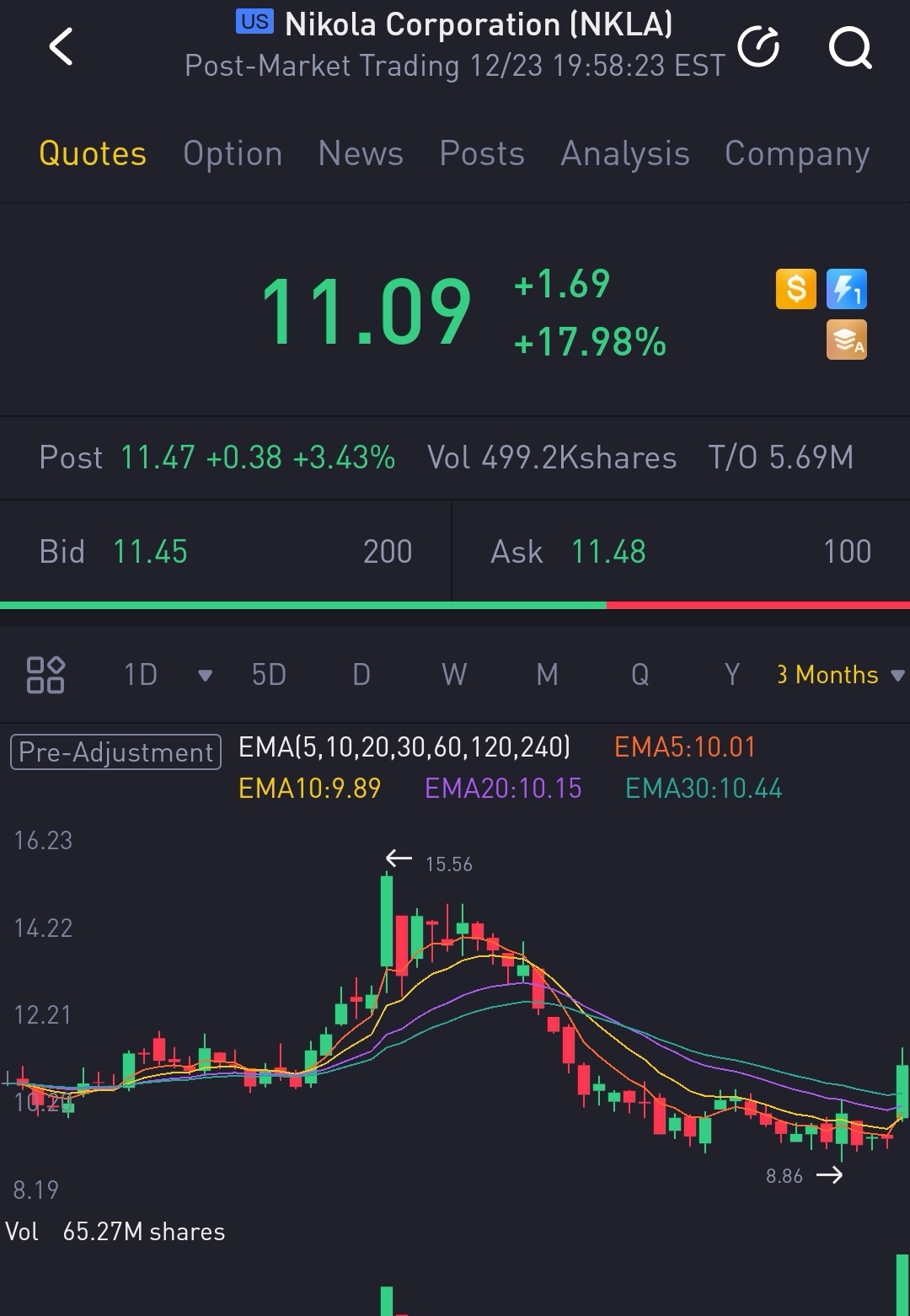The height and width of the screenshot is (1316, 910).
Task: Select the W weekly chart interval
Action: click(454, 675)
